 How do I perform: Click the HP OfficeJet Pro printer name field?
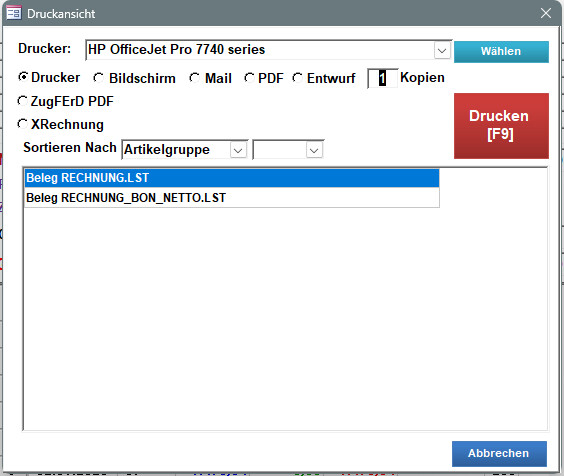coord(260,50)
